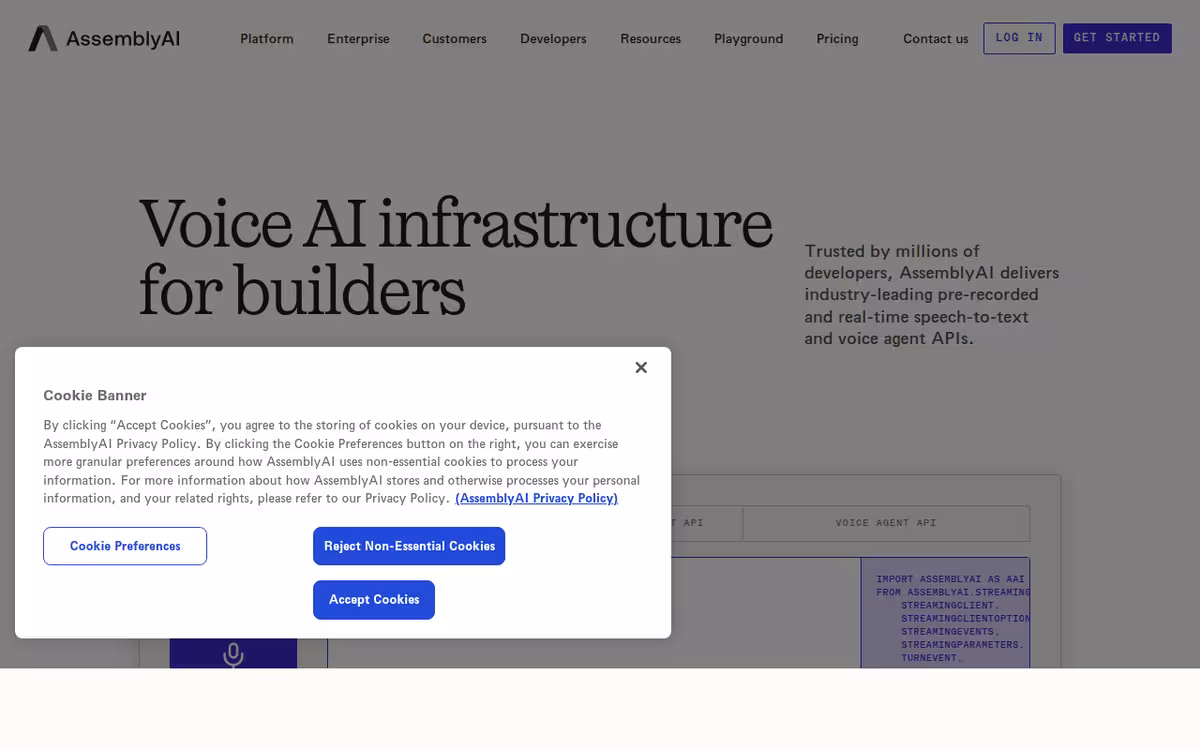Open the Developers menu
This screenshot has height=750, width=1200.
pyautogui.click(x=553, y=39)
